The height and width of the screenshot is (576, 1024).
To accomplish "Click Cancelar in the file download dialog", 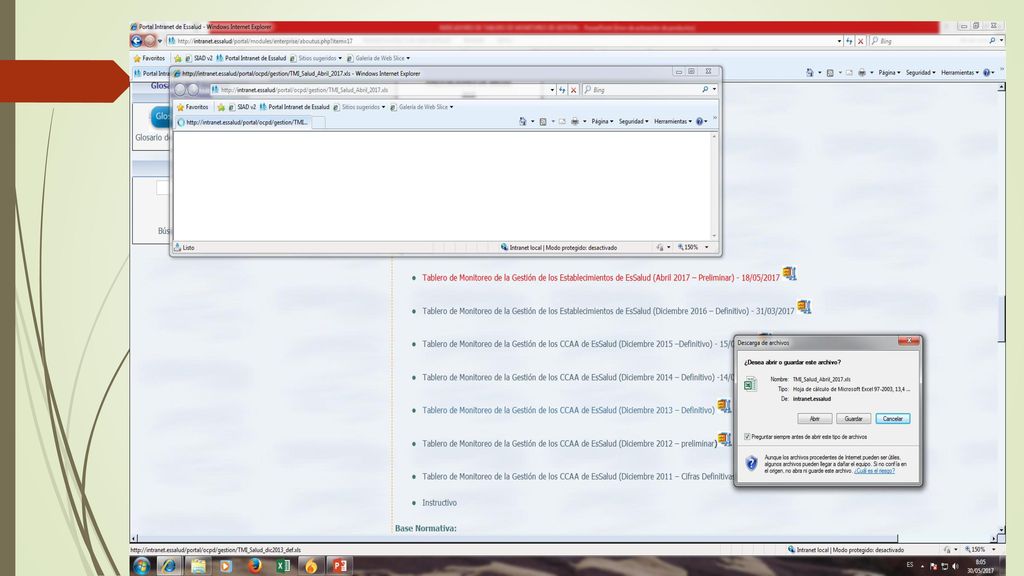I will click(893, 419).
